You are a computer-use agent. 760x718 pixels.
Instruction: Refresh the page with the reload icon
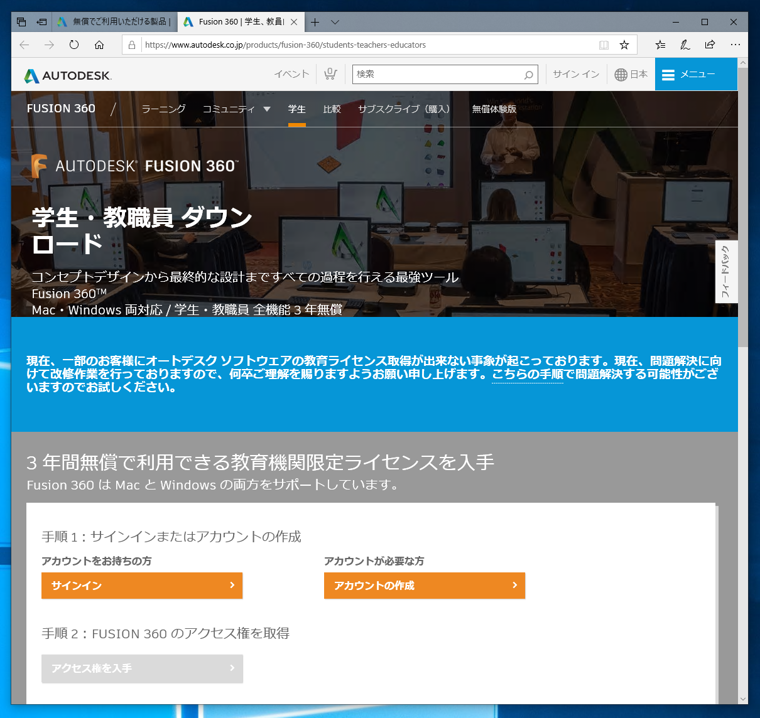click(x=74, y=45)
